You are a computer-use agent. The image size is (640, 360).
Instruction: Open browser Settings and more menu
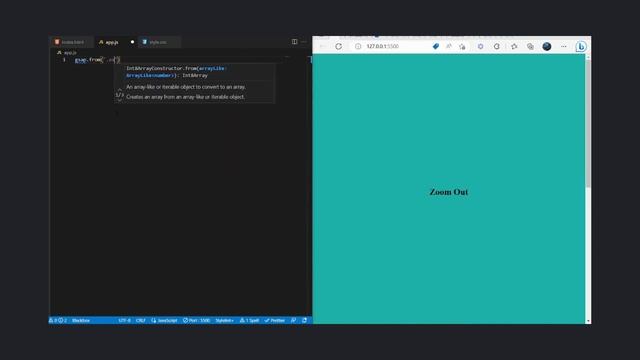(x=564, y=47)
